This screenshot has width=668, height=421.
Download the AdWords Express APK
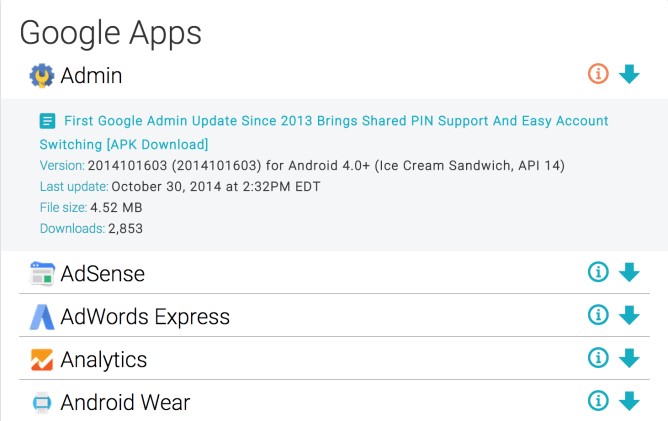tap(629, 315)
